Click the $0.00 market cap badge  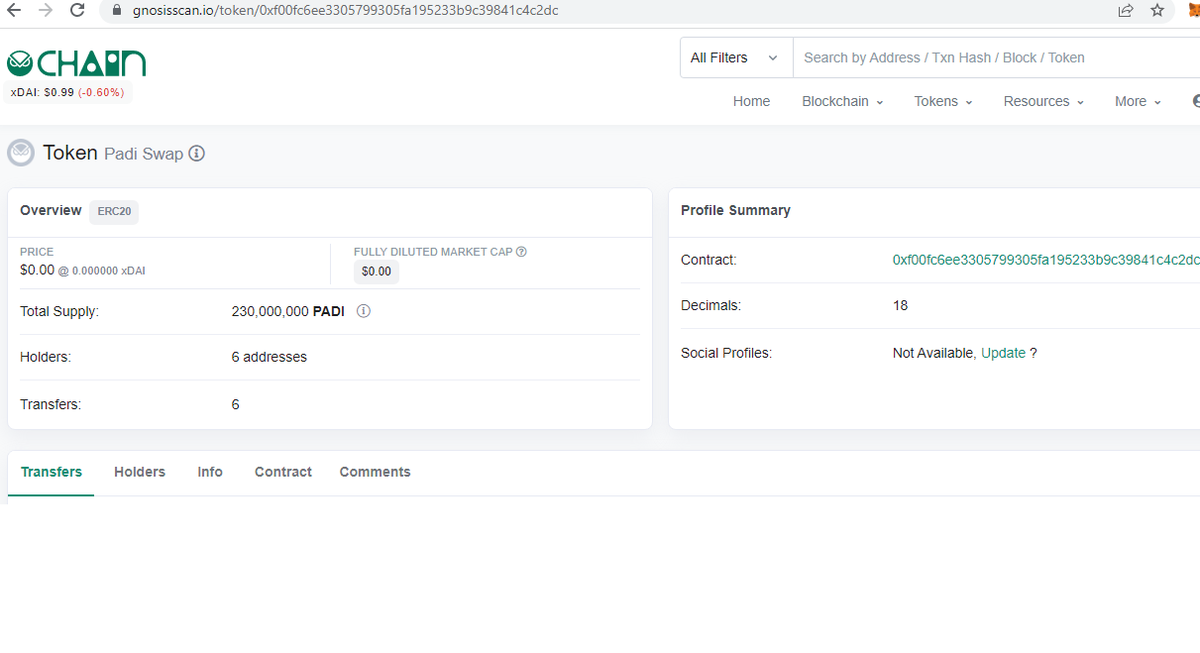[376, 272]
